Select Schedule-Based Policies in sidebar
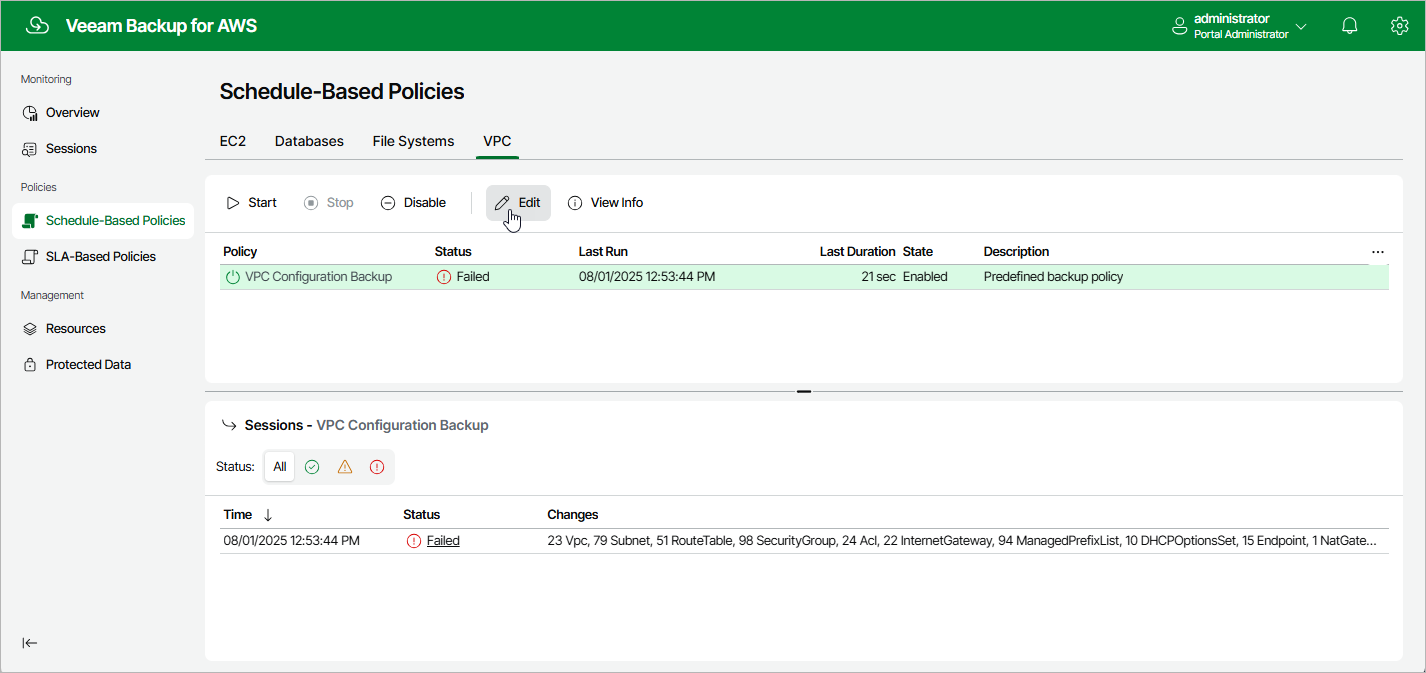 click(103, 220)
